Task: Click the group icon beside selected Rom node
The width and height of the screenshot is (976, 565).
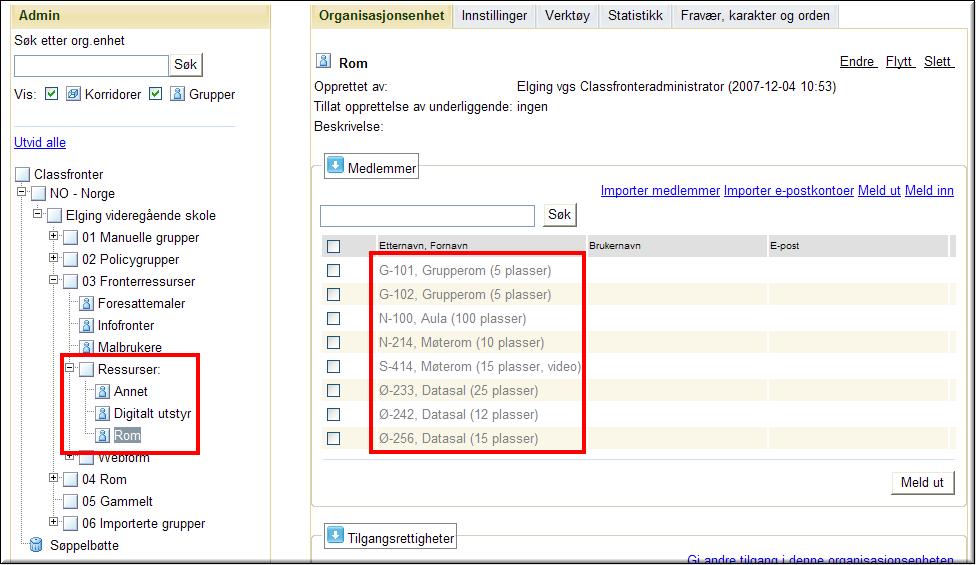Action: 103,436
